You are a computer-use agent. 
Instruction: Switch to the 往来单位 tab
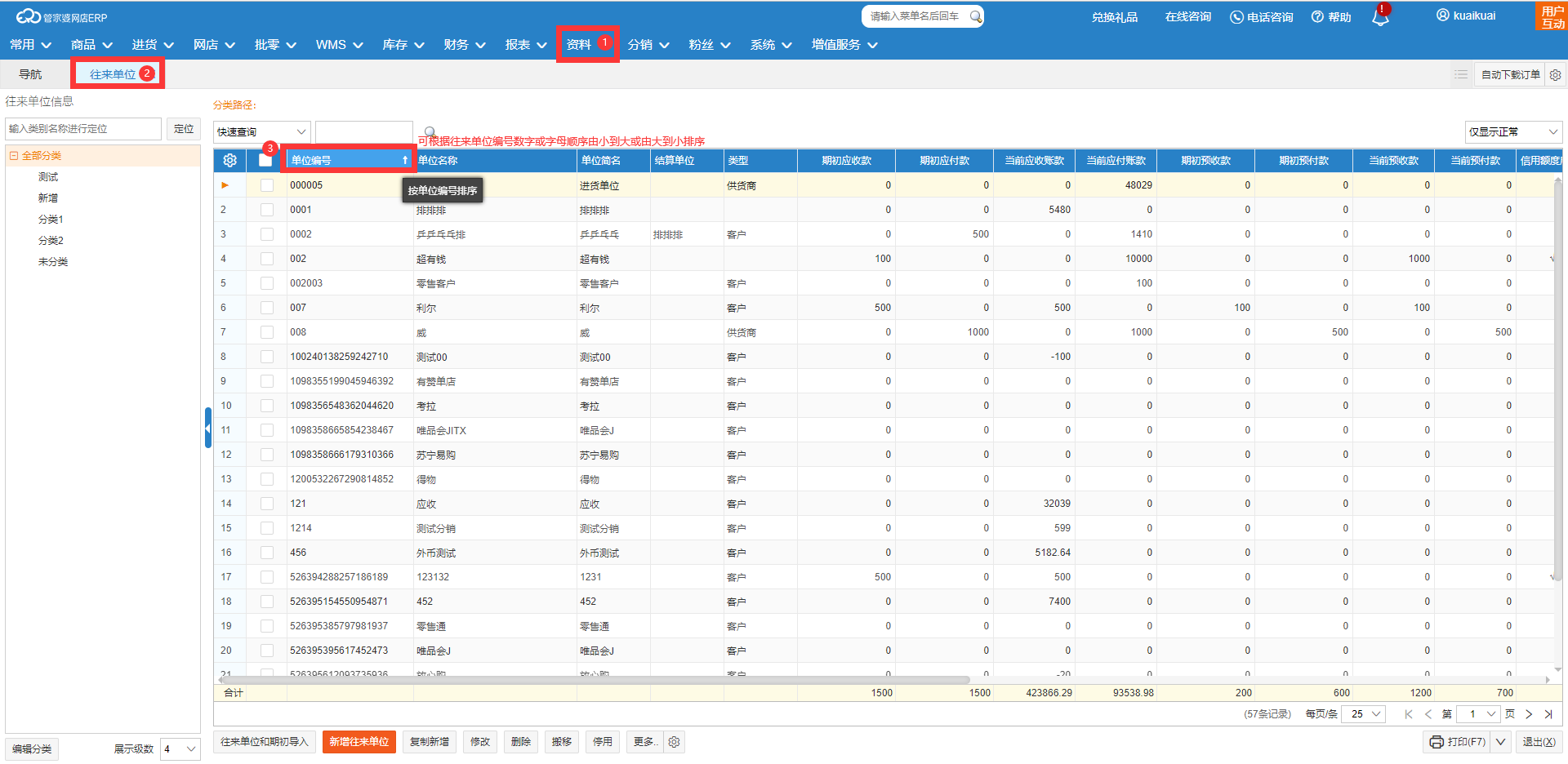click(118, 74)
